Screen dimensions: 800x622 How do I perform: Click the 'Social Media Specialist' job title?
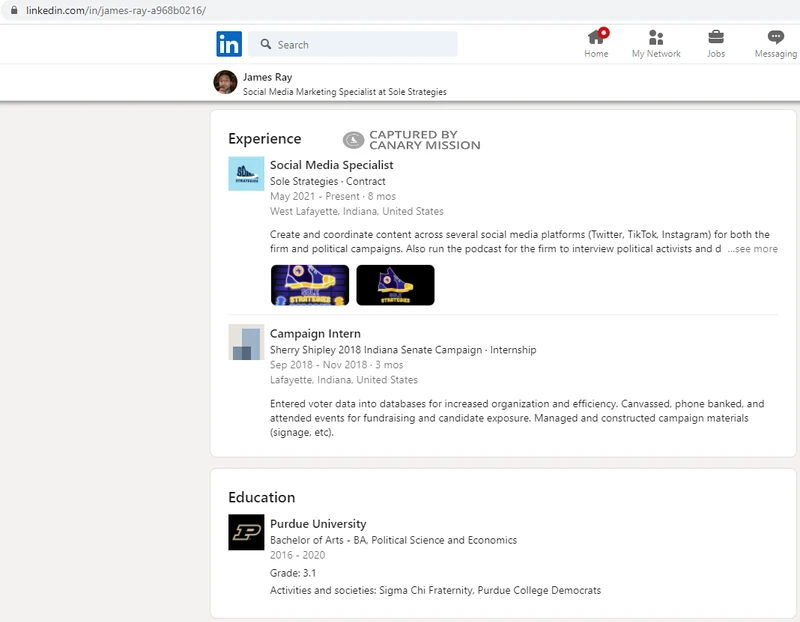(x=331, y=165)
